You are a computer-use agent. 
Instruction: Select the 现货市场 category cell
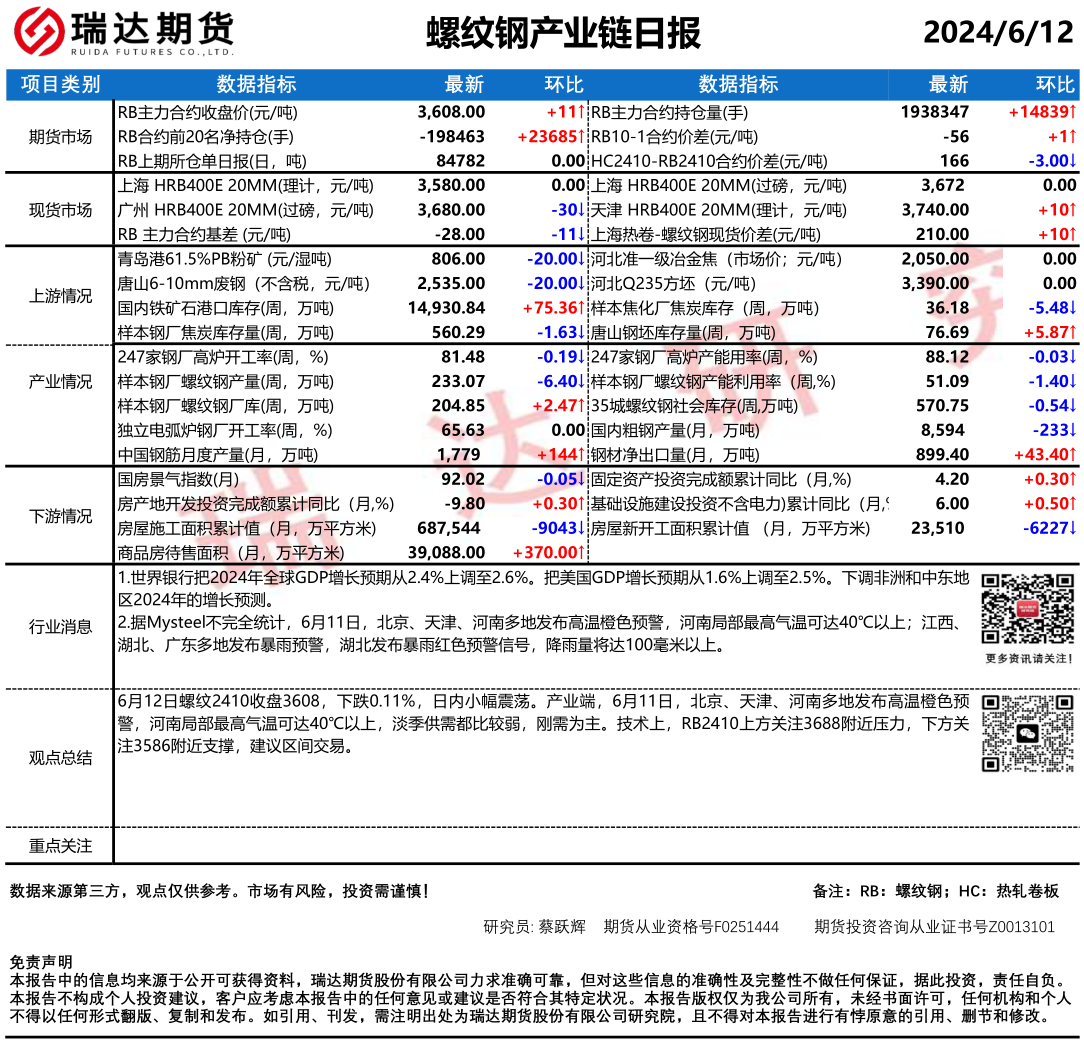click(60, 210)
